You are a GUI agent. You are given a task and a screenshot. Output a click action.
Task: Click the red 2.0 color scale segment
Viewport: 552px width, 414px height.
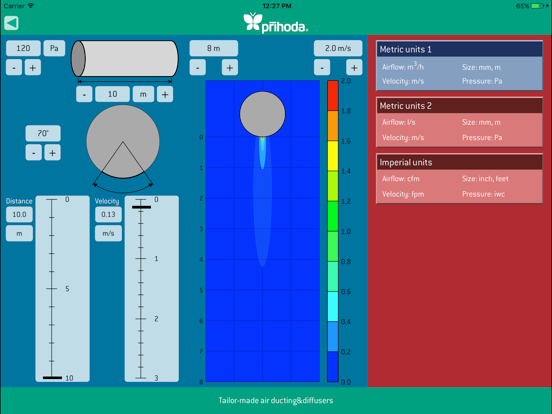333,96
